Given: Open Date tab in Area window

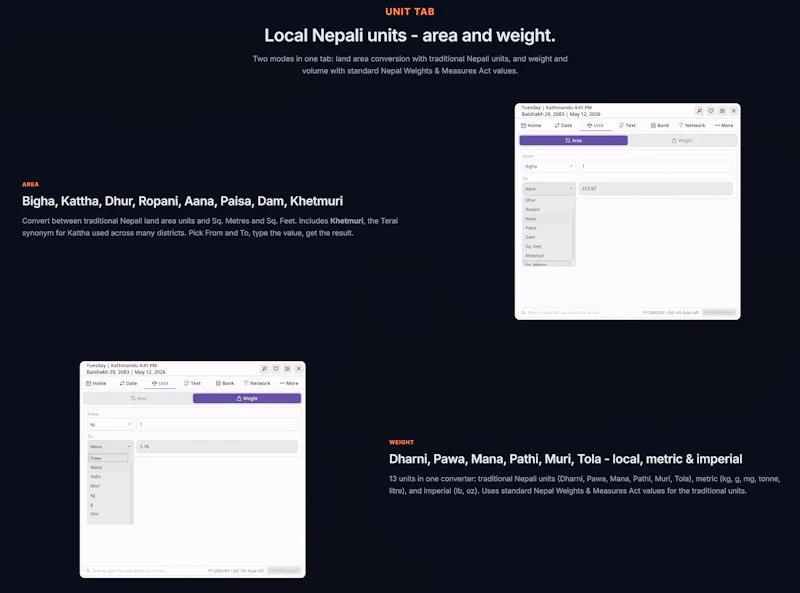Looking at the screenshot, I should pyautogui.click(x=563, y=125).
